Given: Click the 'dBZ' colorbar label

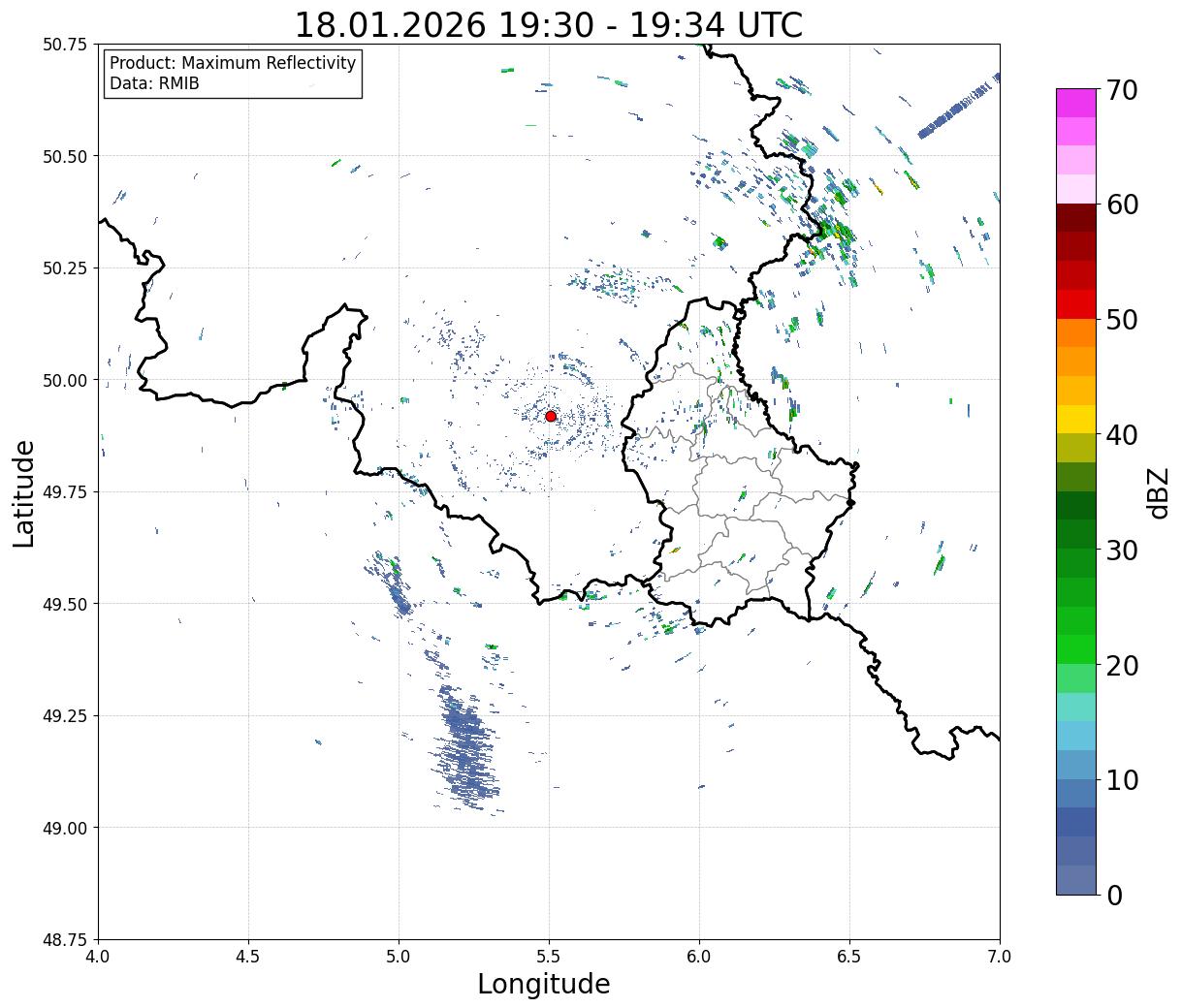Looking at the screenshot, I should (x=1158, y=492).
